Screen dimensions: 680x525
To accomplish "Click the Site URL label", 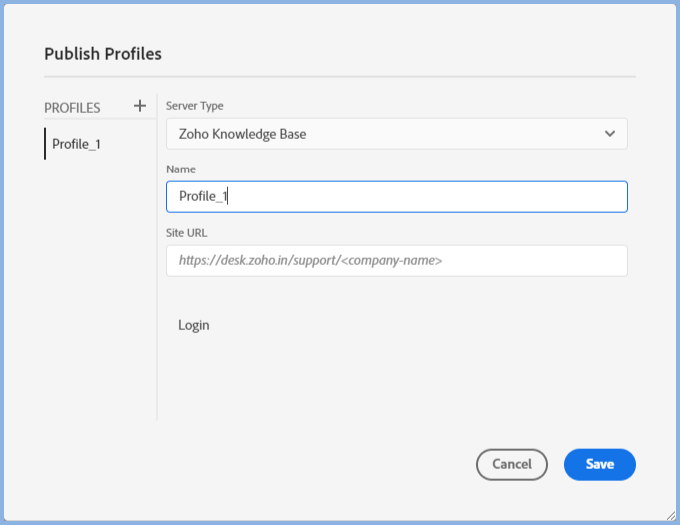I will [x=186, y=233].
